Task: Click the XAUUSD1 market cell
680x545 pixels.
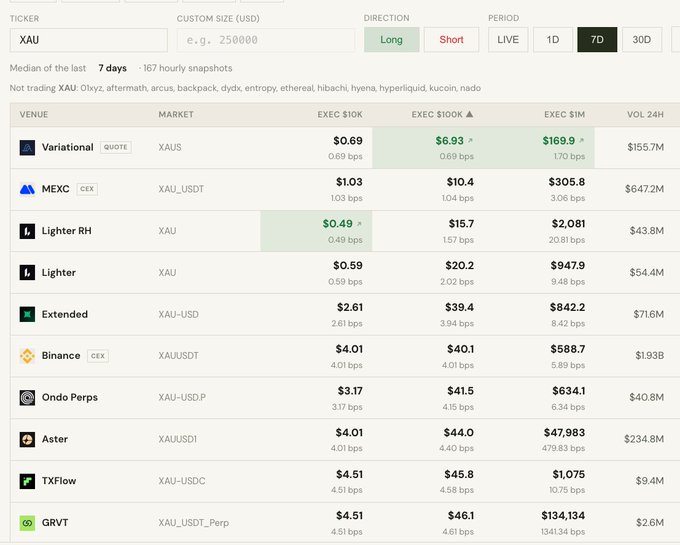Action: pos(178,439)
